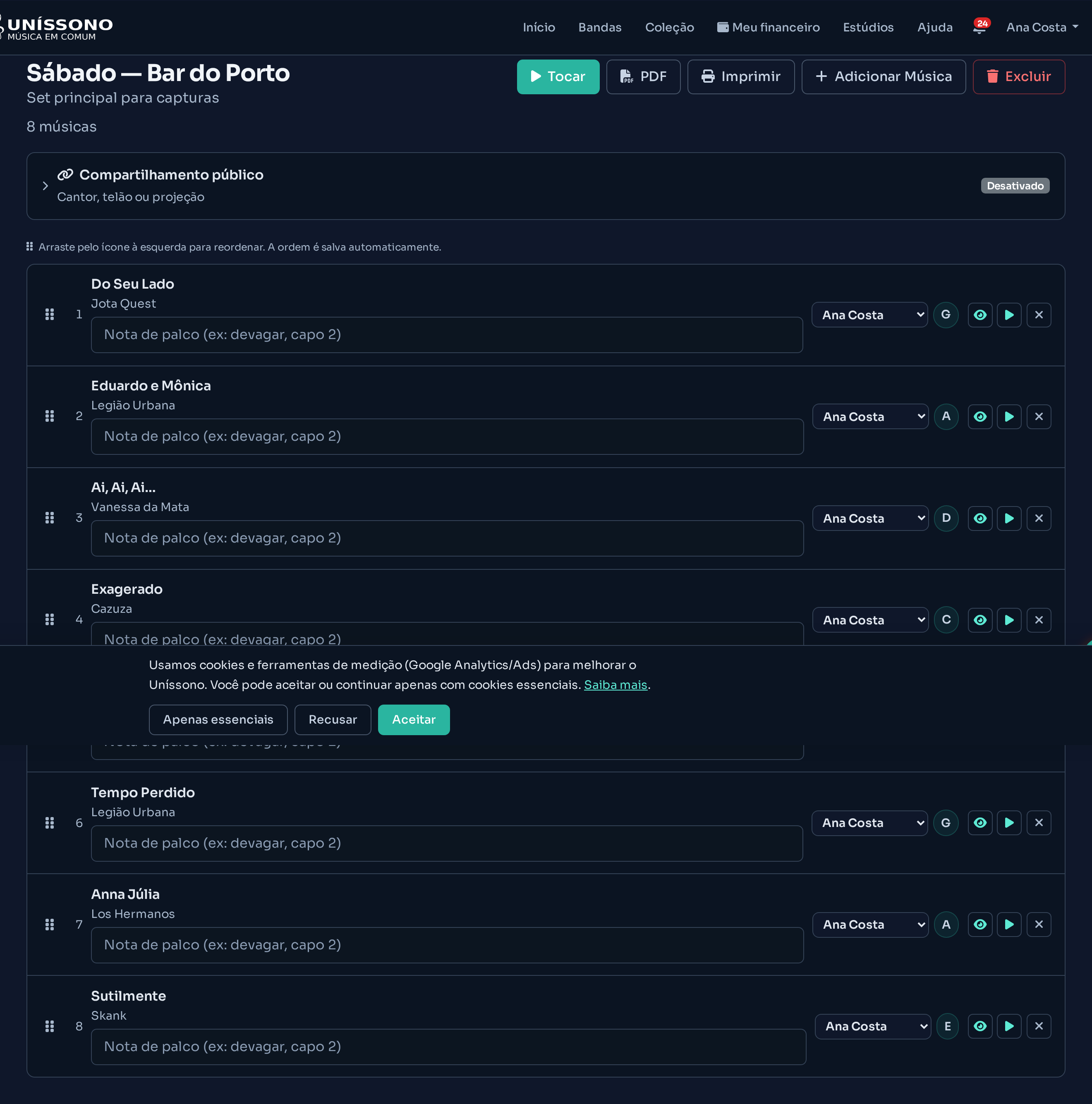Toggle the eye icon for Ai, Ai, Ai...
1092x1104 pixels.
pos(980,518)
